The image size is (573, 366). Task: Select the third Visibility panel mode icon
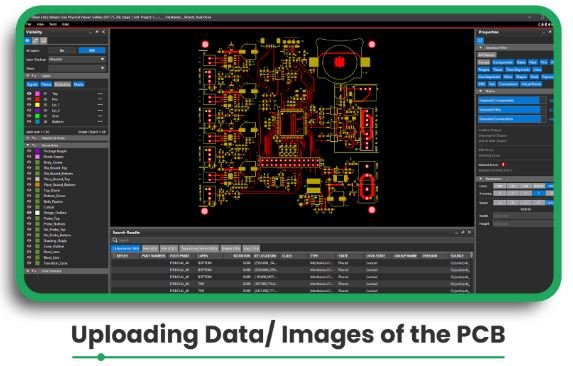point(43,41)
